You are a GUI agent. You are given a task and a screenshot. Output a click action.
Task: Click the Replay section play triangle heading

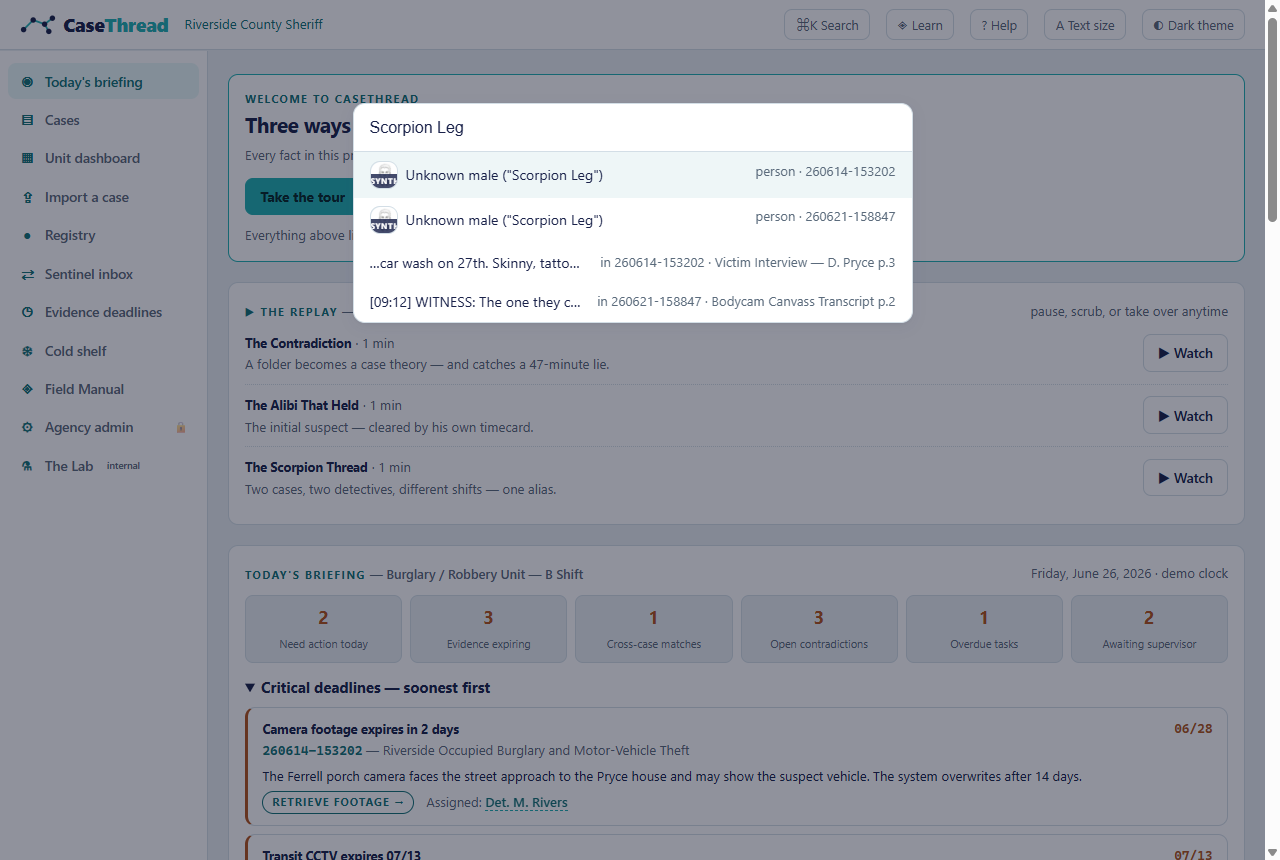(249, 312)
